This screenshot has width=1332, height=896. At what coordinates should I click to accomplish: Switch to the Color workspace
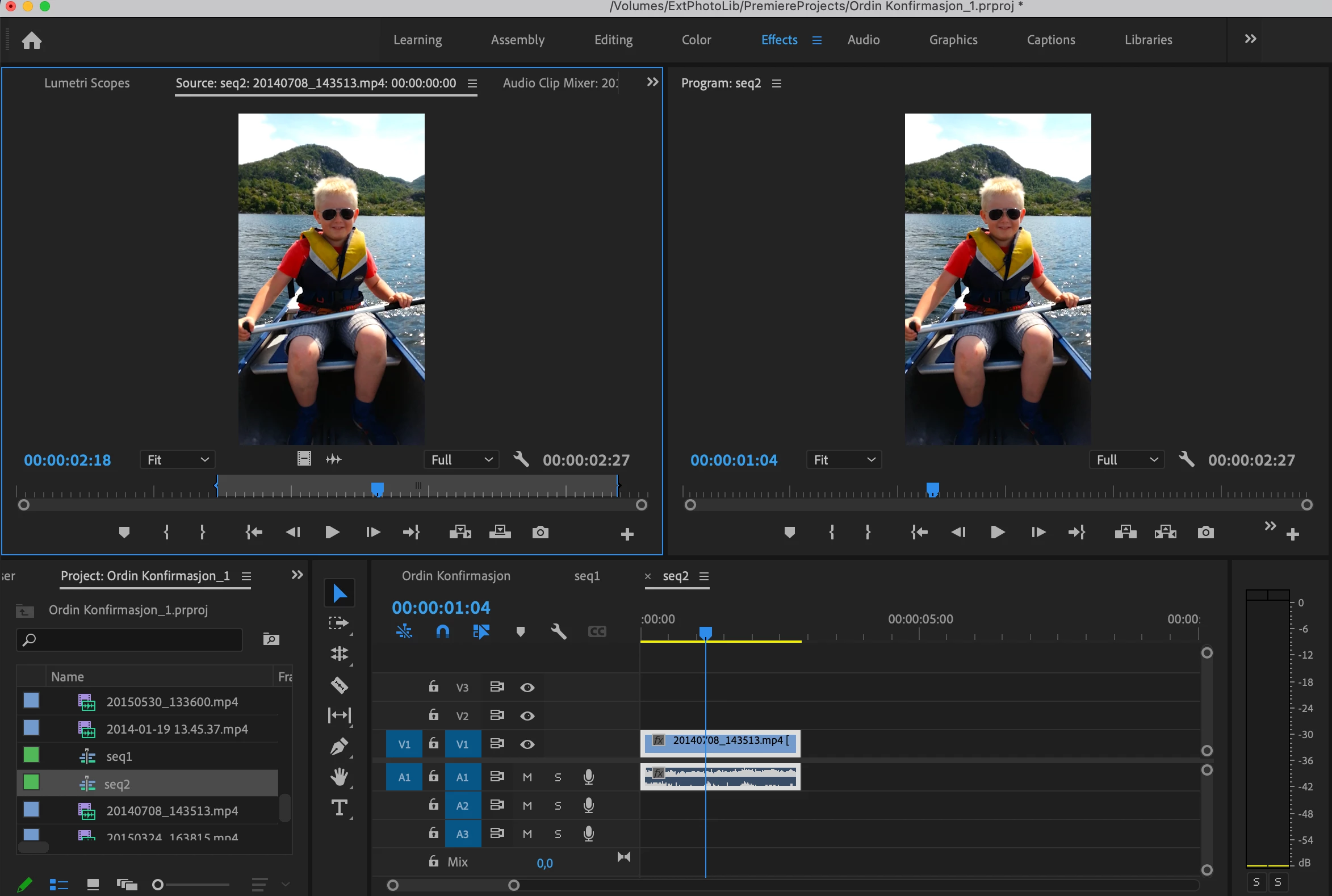pyautogui.click(x=696, y=40)
